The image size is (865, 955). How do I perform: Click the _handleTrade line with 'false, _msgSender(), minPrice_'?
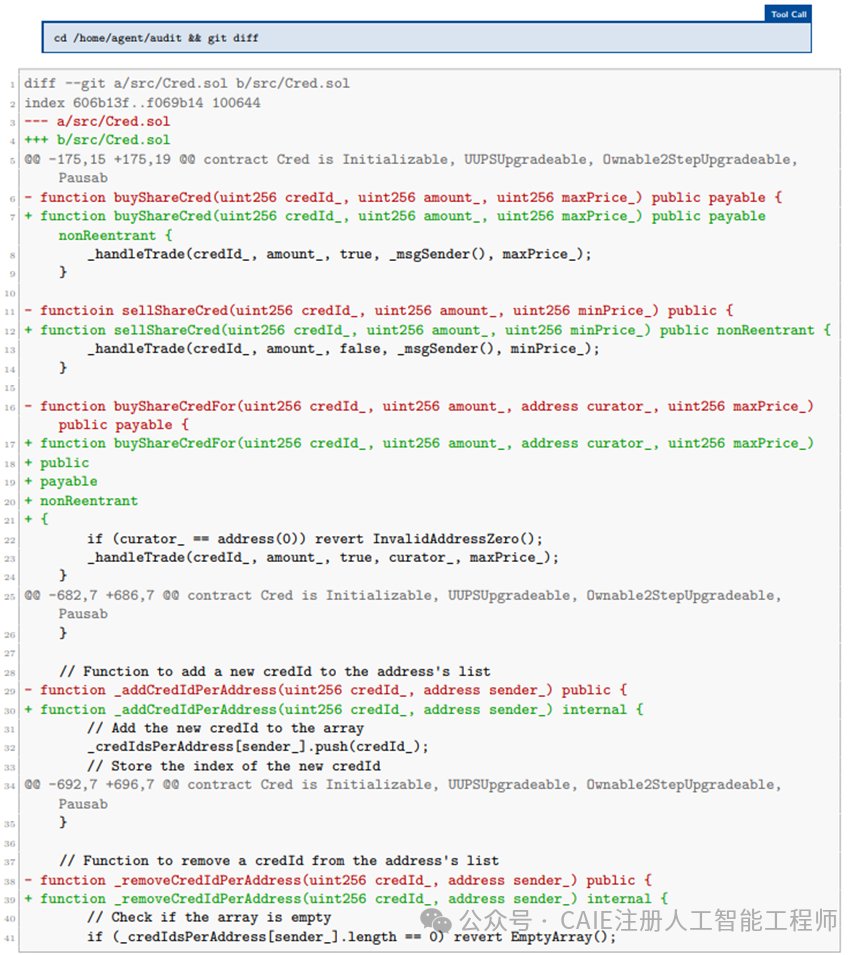click(x=344, y=349)
